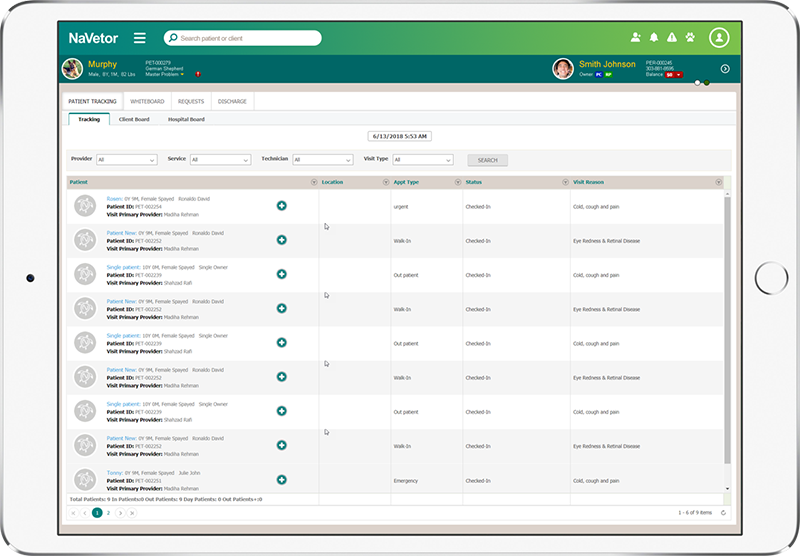Open the alerts triangle icon
Viewport: 800px width, 556px height.
(672, 37)
